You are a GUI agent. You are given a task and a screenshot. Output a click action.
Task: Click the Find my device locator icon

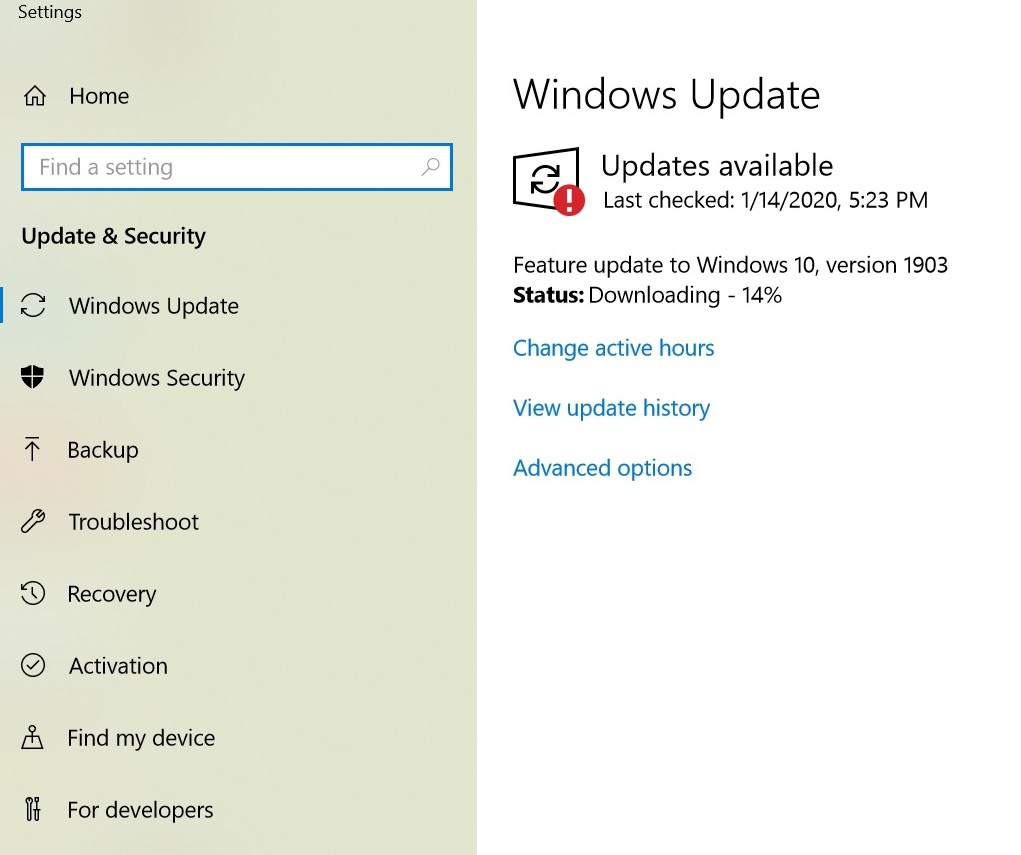(32, 737)
